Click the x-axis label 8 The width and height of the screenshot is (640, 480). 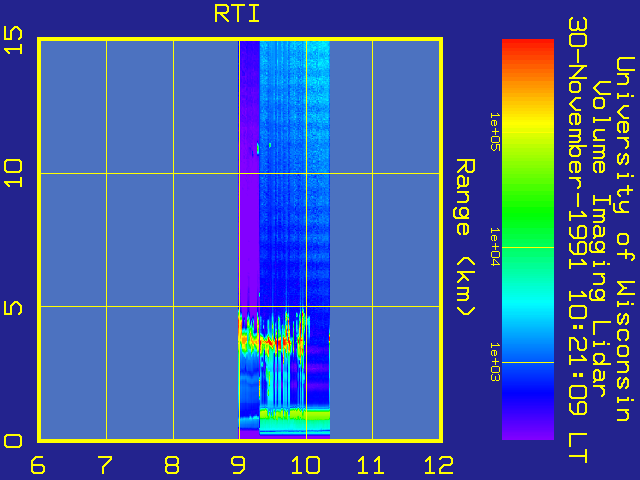pos(172,465)
